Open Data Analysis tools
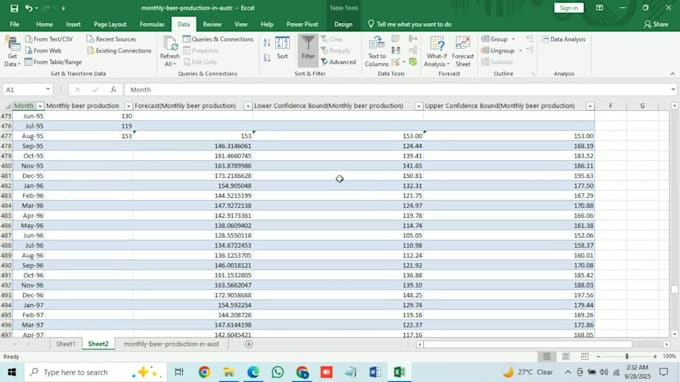This screenshot has height=382, width=680. pos(564,39)
